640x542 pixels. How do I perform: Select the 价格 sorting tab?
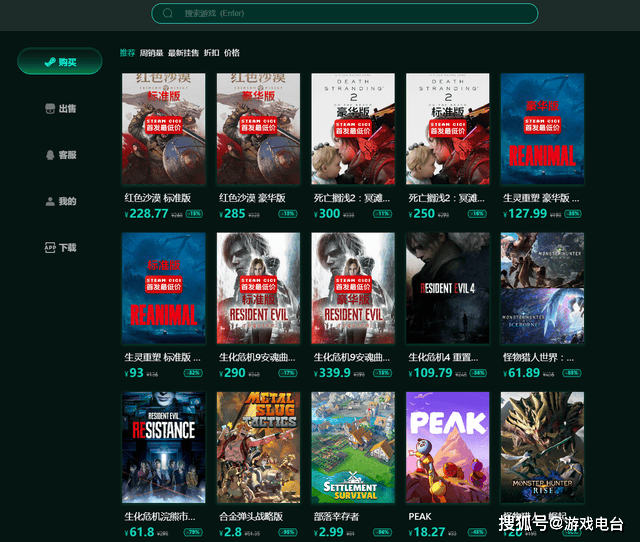click(x=232, y=53)
